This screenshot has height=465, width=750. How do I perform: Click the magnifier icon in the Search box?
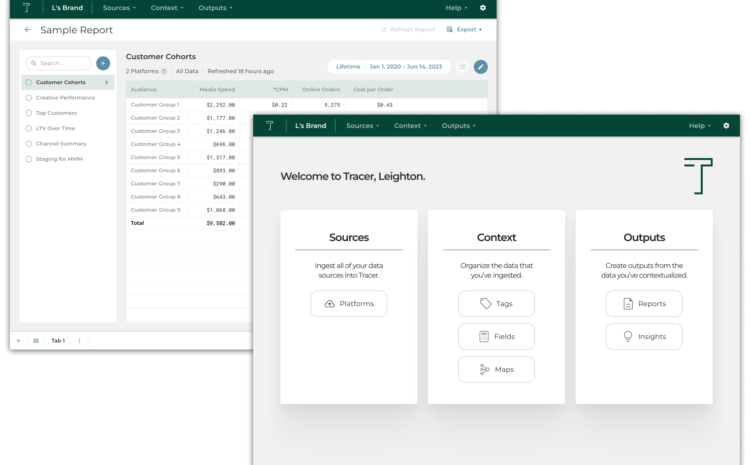(x=33, y=63)
